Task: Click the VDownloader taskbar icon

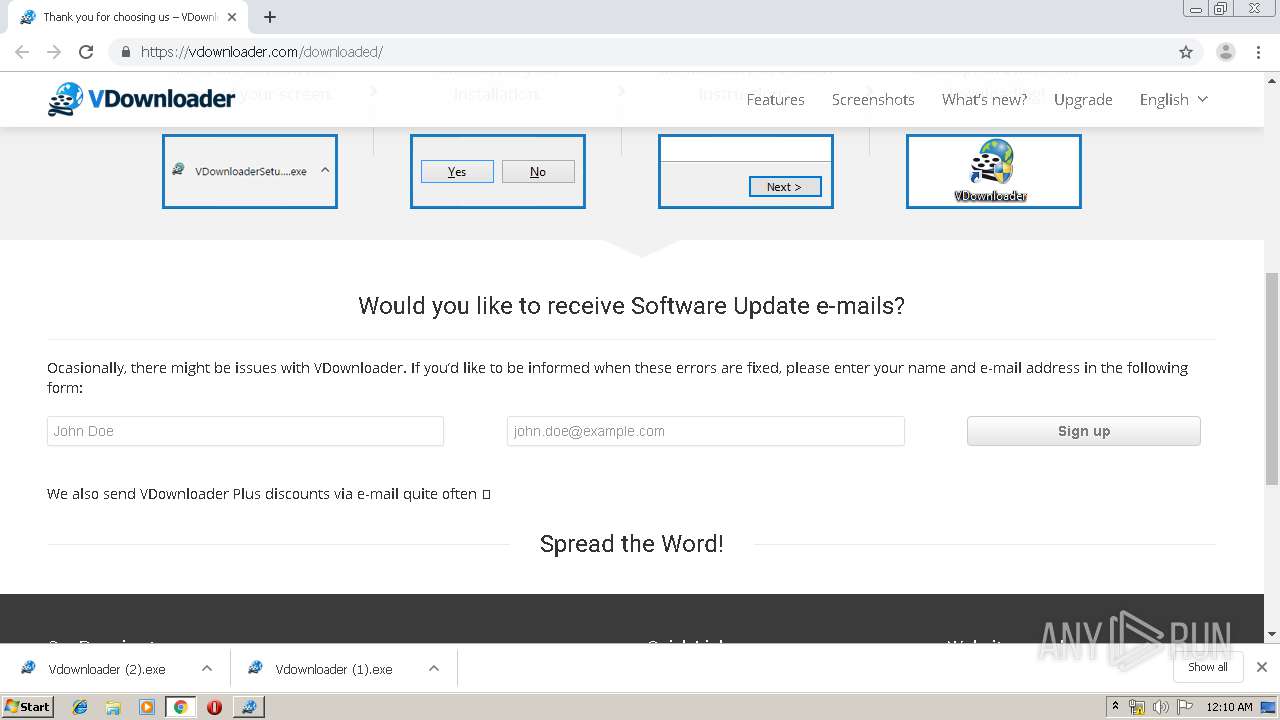Action: 249,707
